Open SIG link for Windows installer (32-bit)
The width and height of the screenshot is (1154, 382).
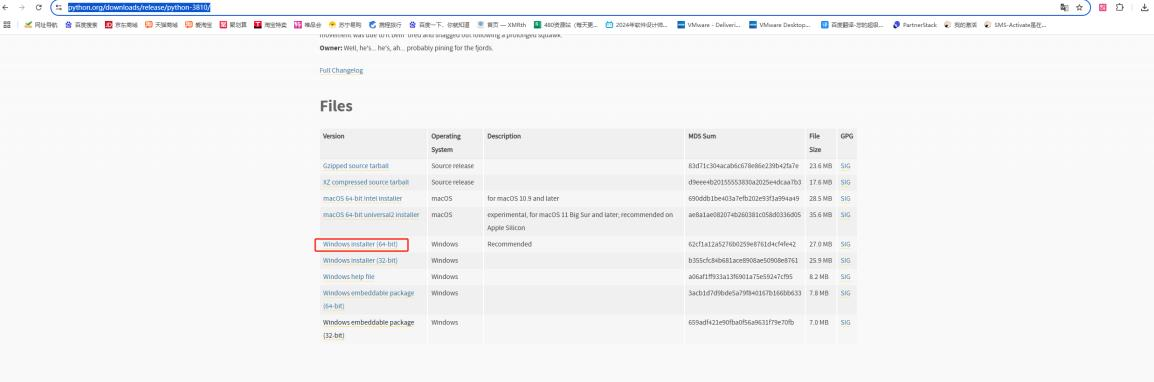[845, 261]
